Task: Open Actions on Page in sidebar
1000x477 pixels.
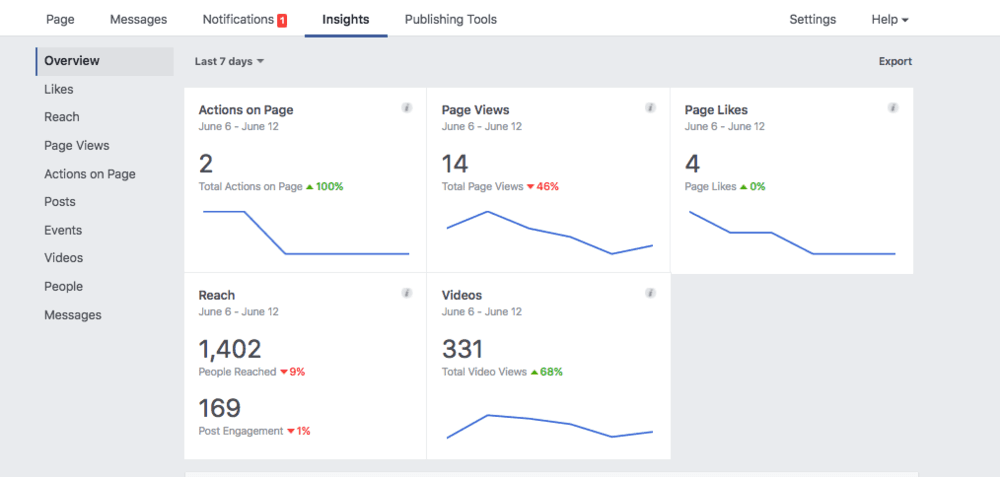Action: tap(90, 174)
